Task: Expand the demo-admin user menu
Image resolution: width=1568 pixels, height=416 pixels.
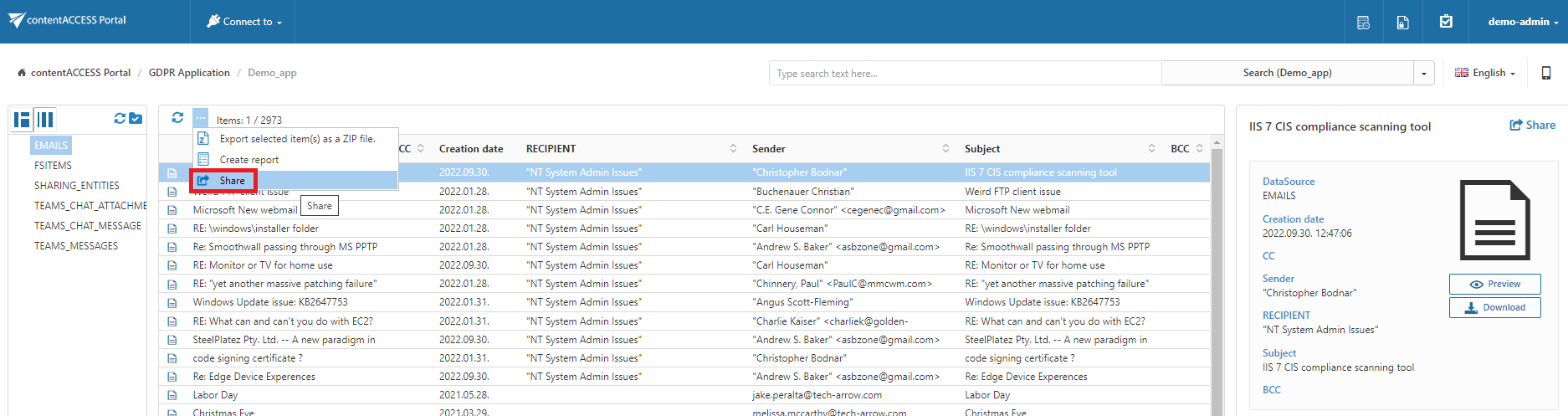Action: point(1522,22)
